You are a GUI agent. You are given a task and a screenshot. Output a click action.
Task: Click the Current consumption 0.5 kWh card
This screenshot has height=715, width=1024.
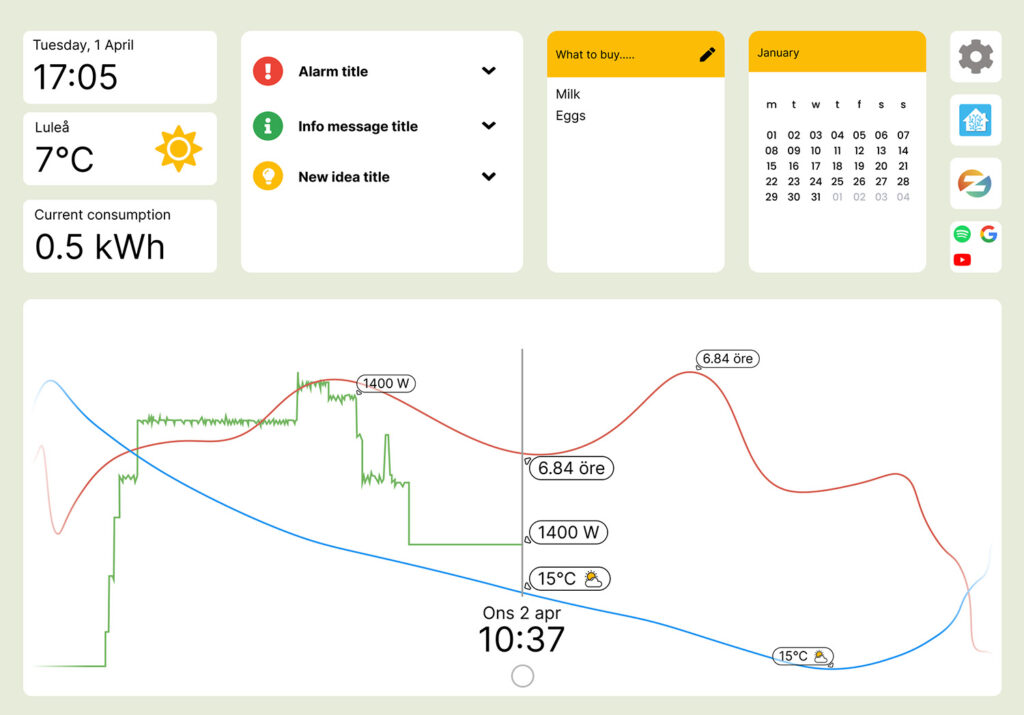click(x=120, y=236)
